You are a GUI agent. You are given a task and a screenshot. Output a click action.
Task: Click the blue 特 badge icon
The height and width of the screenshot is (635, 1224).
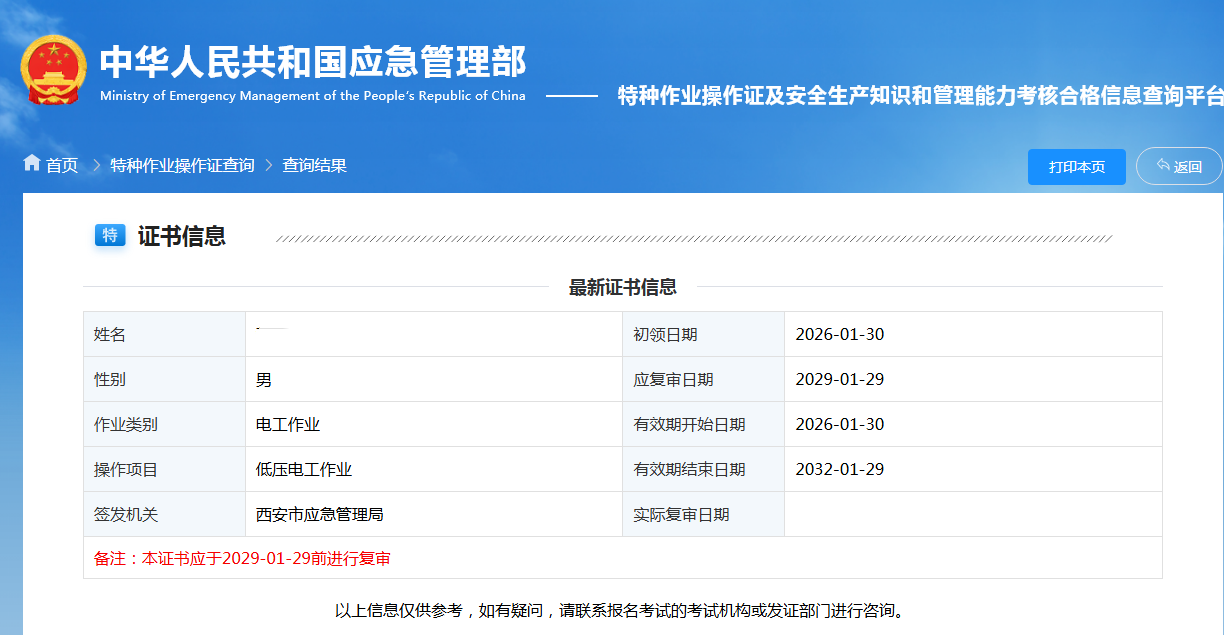[110, 235]
